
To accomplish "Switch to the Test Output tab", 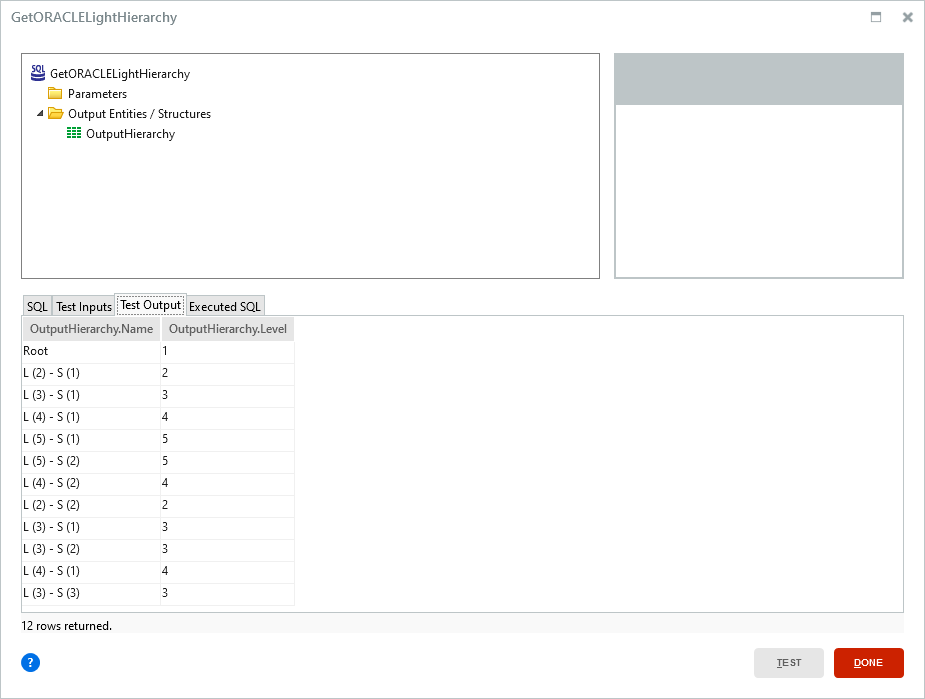I will click(150, 305).
